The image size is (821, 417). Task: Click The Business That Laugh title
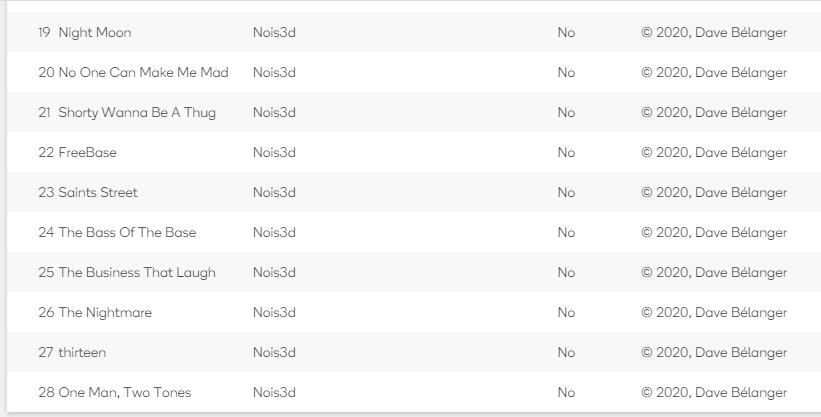137,272
